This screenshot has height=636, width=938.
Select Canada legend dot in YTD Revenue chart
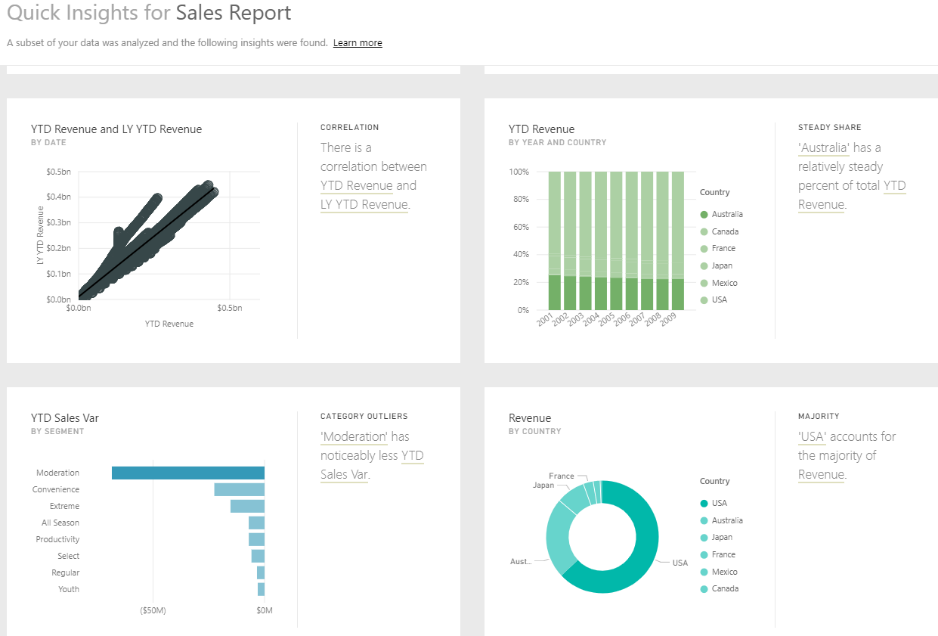pyautogui.click(x=704, y=231)
